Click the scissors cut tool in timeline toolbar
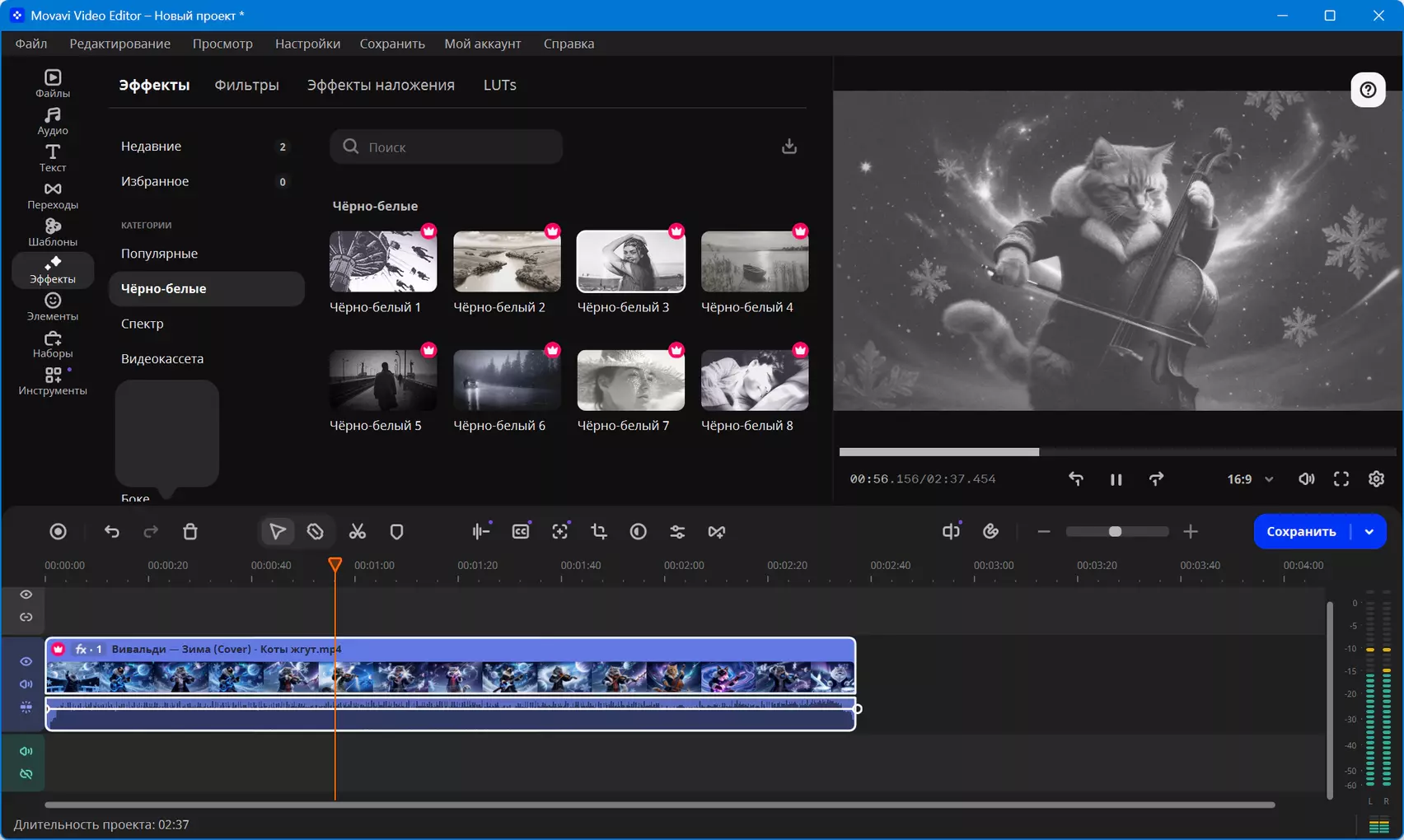The height and width of the screenshot is (840, 1404). pyautogui.click(x=357, y=532)
